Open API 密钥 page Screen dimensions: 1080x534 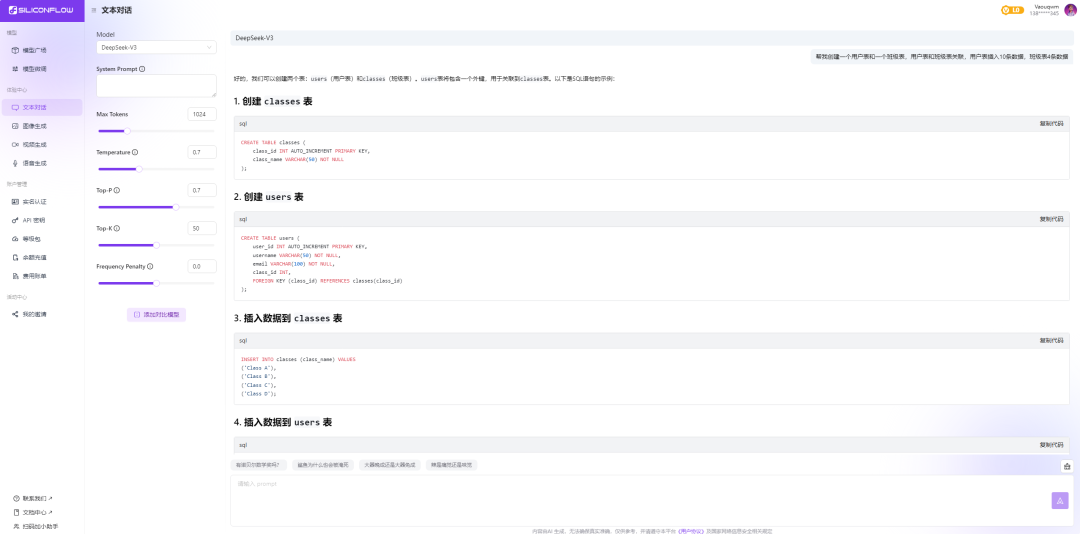(41, 220)
